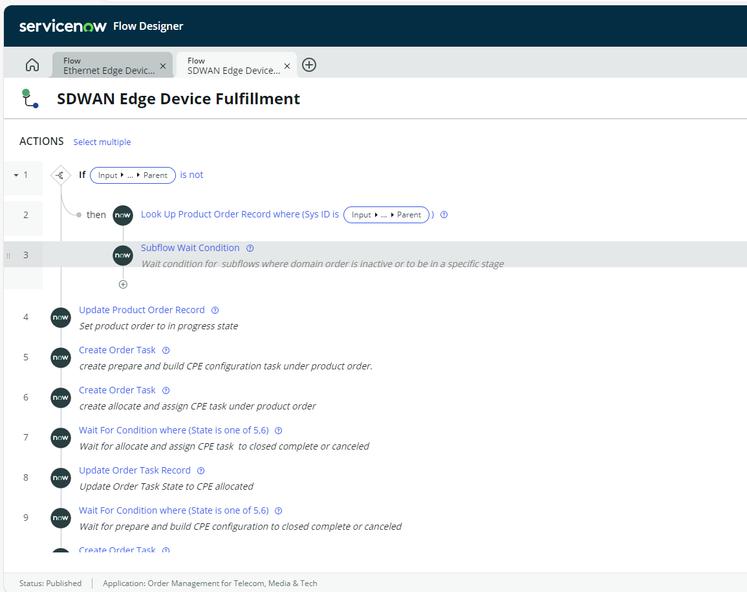Open Input Parent pill in Look Up step
The image size is (747, 592).
coord(386,215)
